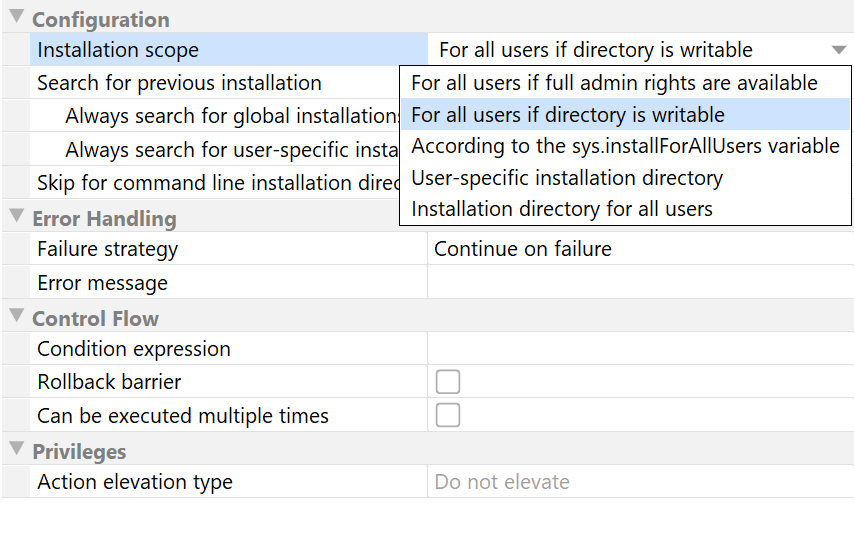Collapse the Configuration section triangle
The width and height of the screenshot is (854, 541).
pyautogui.click(x=15, y=18)
